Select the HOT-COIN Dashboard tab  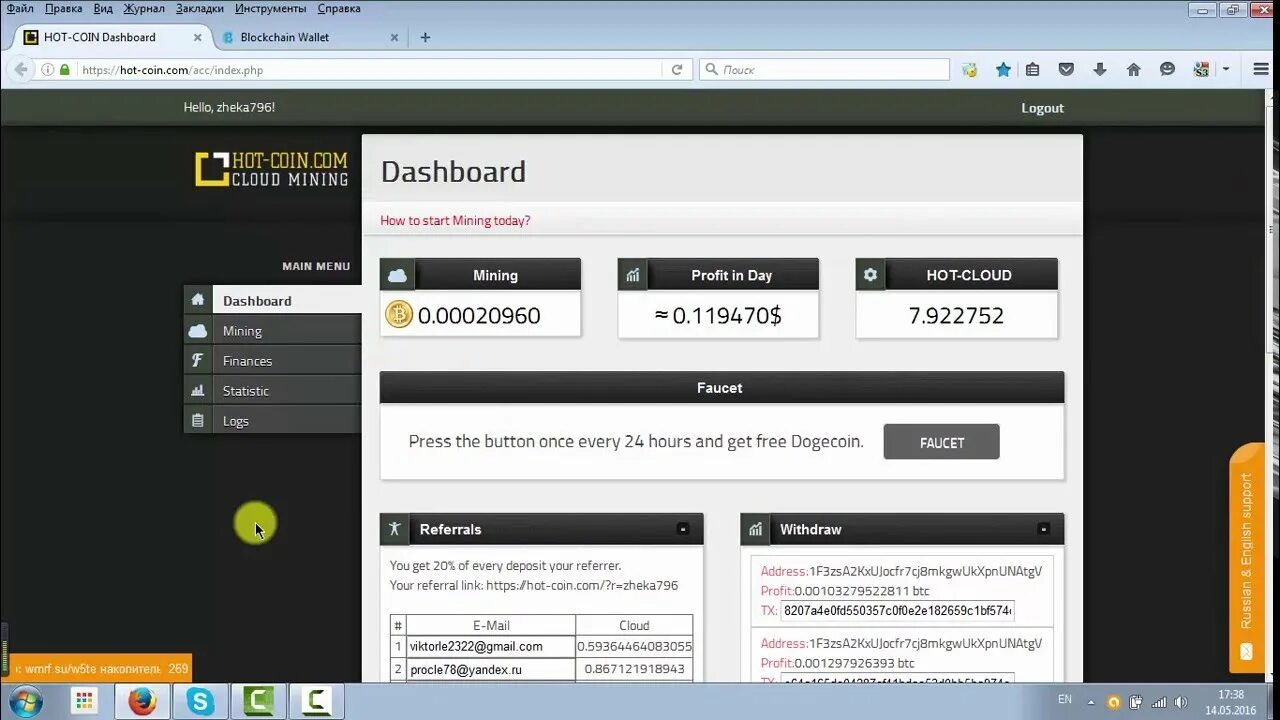110,37
